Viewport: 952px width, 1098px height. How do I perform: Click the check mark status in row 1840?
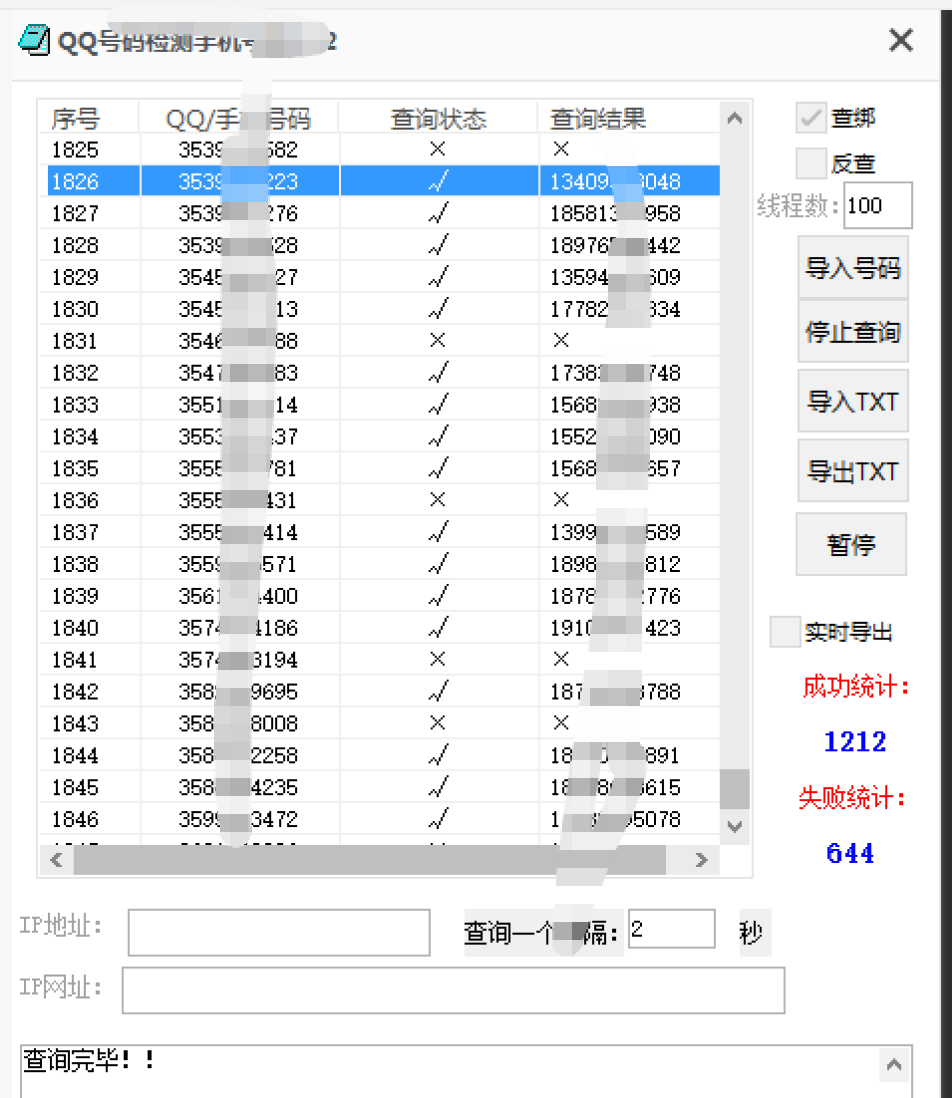tap(438, 627)
